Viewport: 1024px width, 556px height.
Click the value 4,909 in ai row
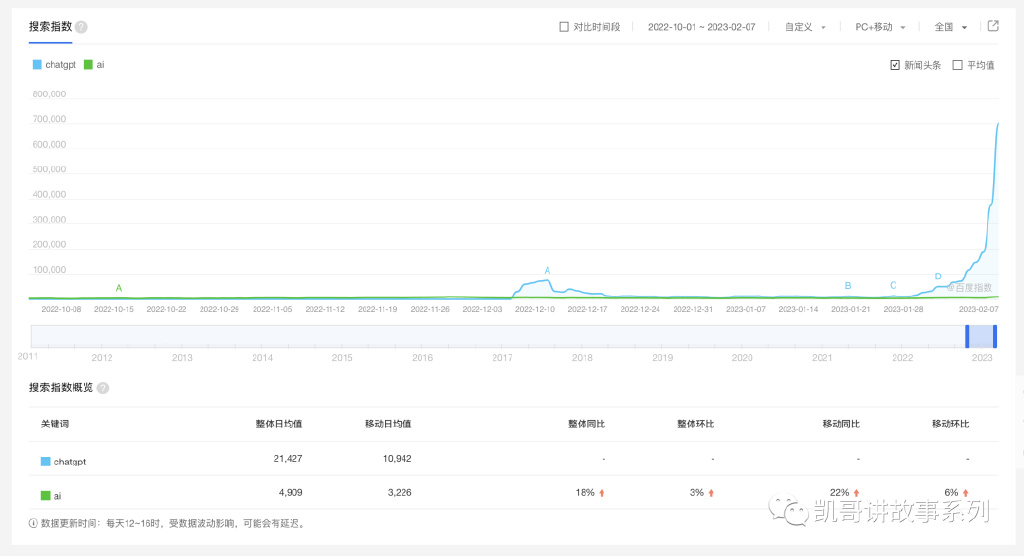click(x=291, y=493)
